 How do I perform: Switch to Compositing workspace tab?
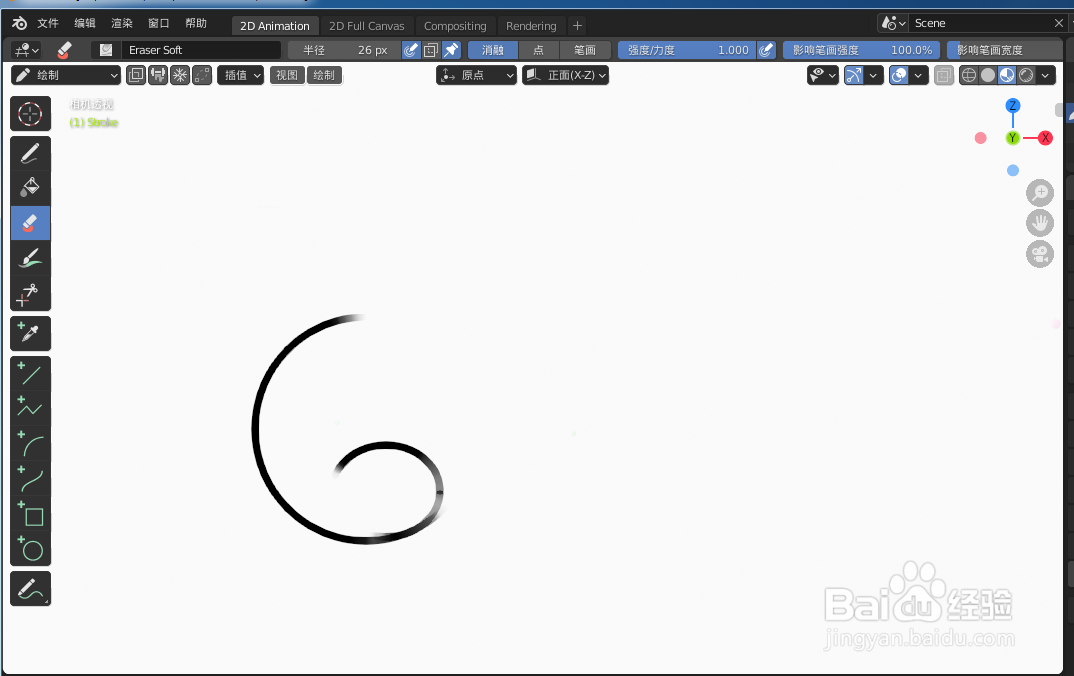click(455, 26)
